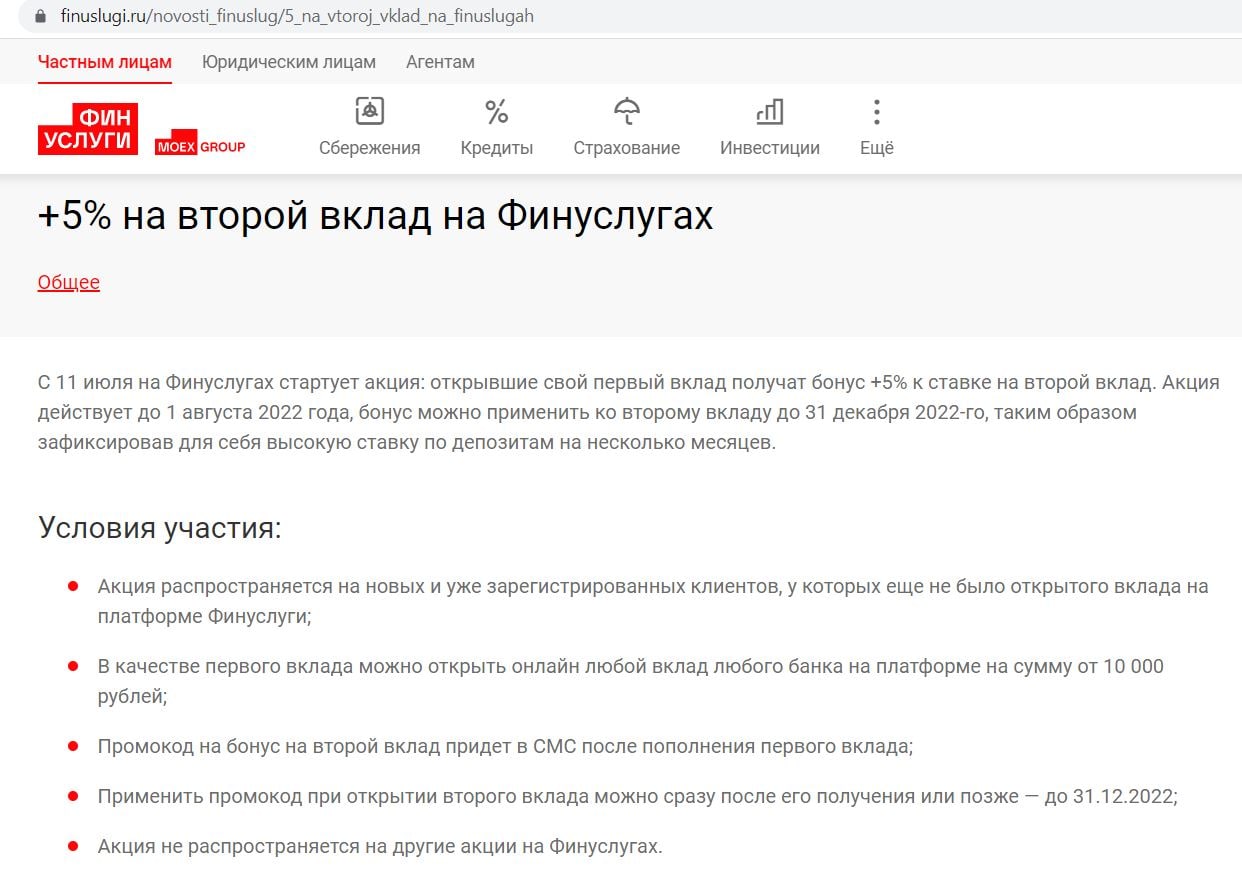
Task: Open the Страхование menu label
Action: point(626,148)
